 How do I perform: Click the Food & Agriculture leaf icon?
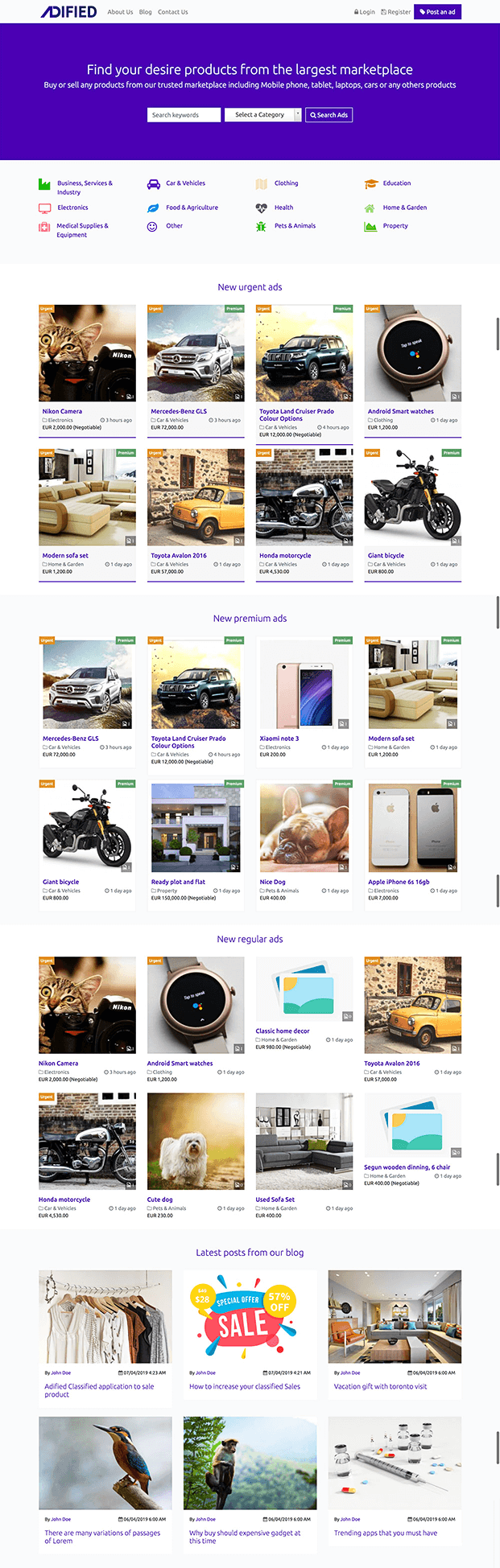(x=153, y=208)
